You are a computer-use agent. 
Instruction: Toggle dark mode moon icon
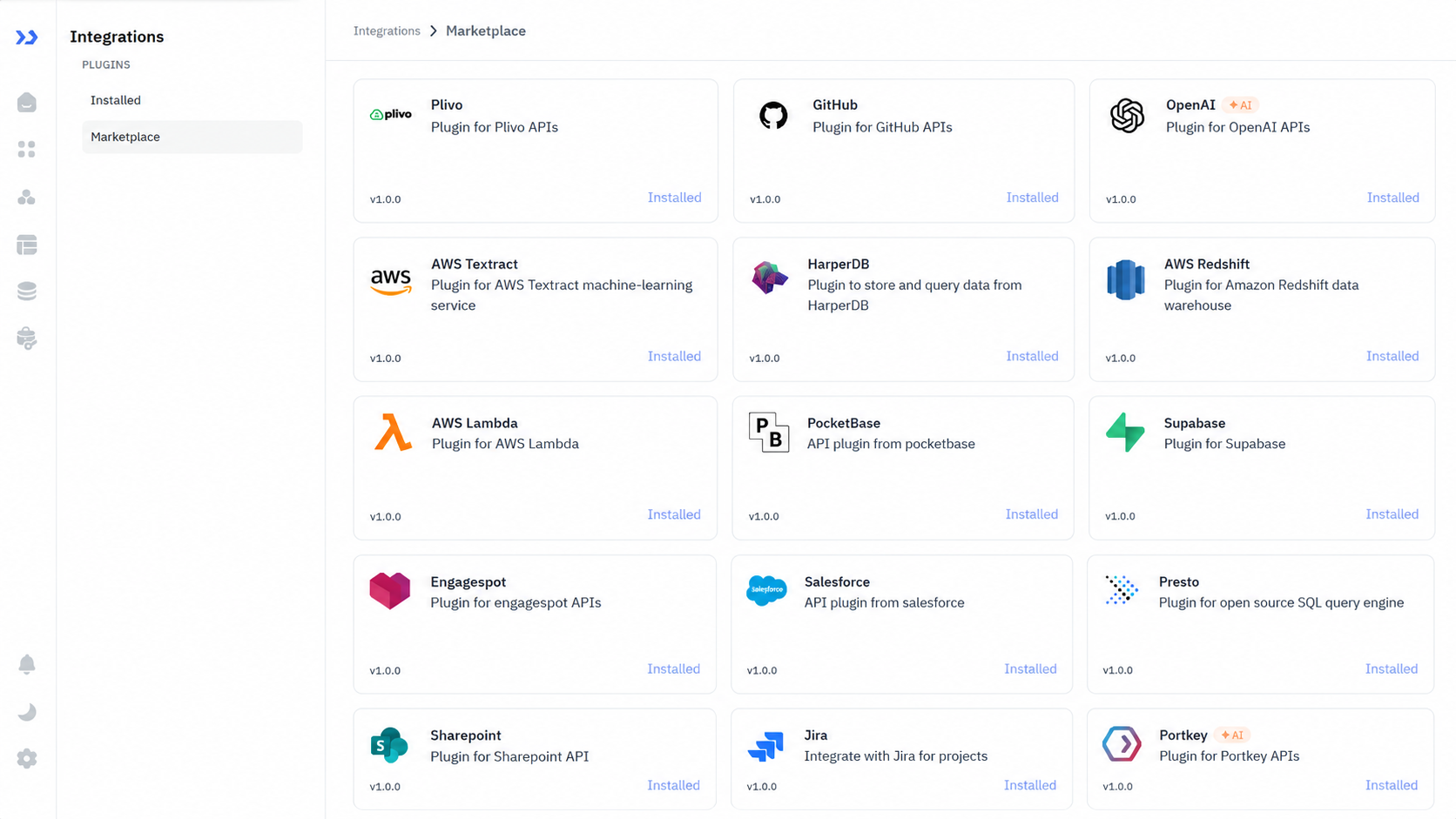[27, 712]
